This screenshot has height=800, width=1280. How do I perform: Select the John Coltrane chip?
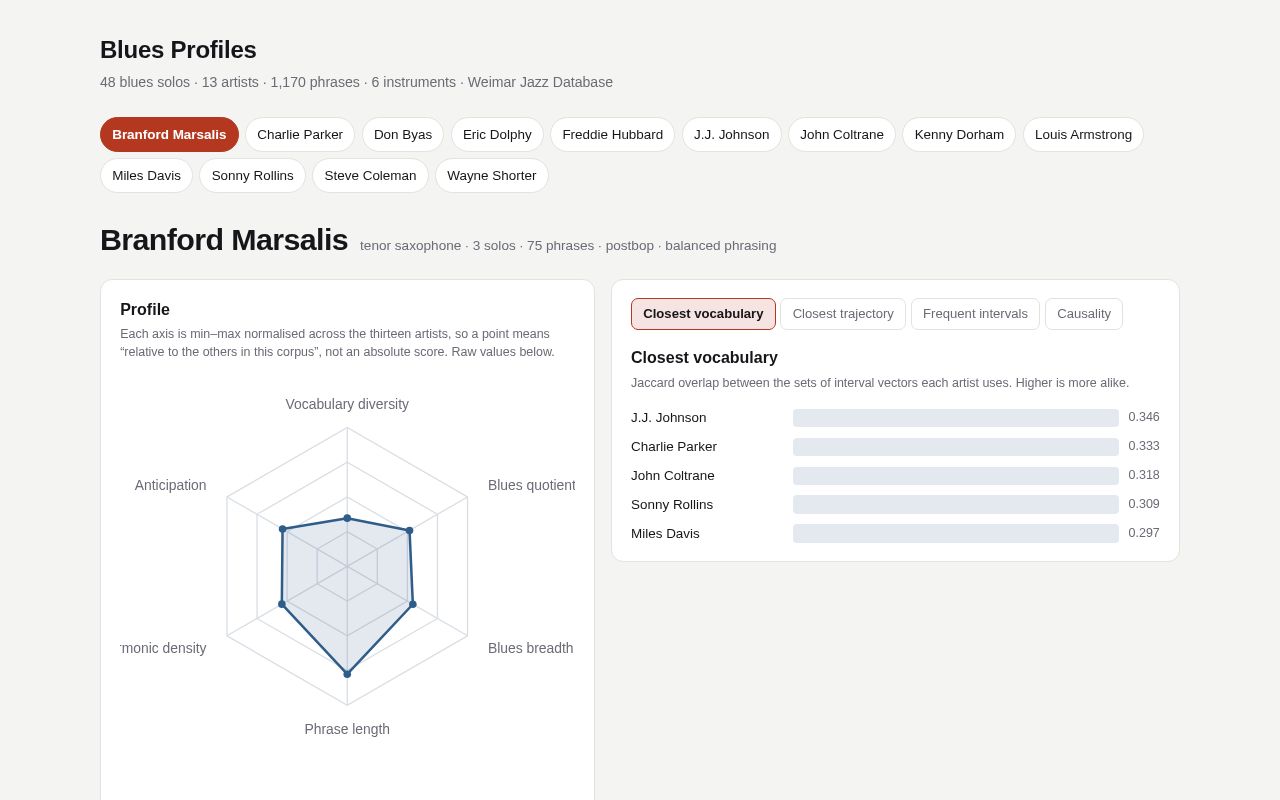(842, 135)
